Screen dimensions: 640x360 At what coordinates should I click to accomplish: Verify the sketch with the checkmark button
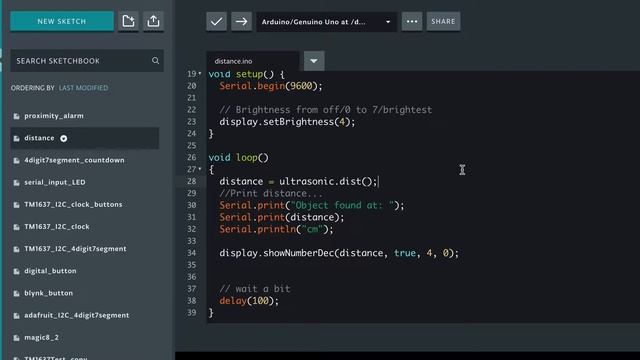pyautogui.click(x=216, y=21)
